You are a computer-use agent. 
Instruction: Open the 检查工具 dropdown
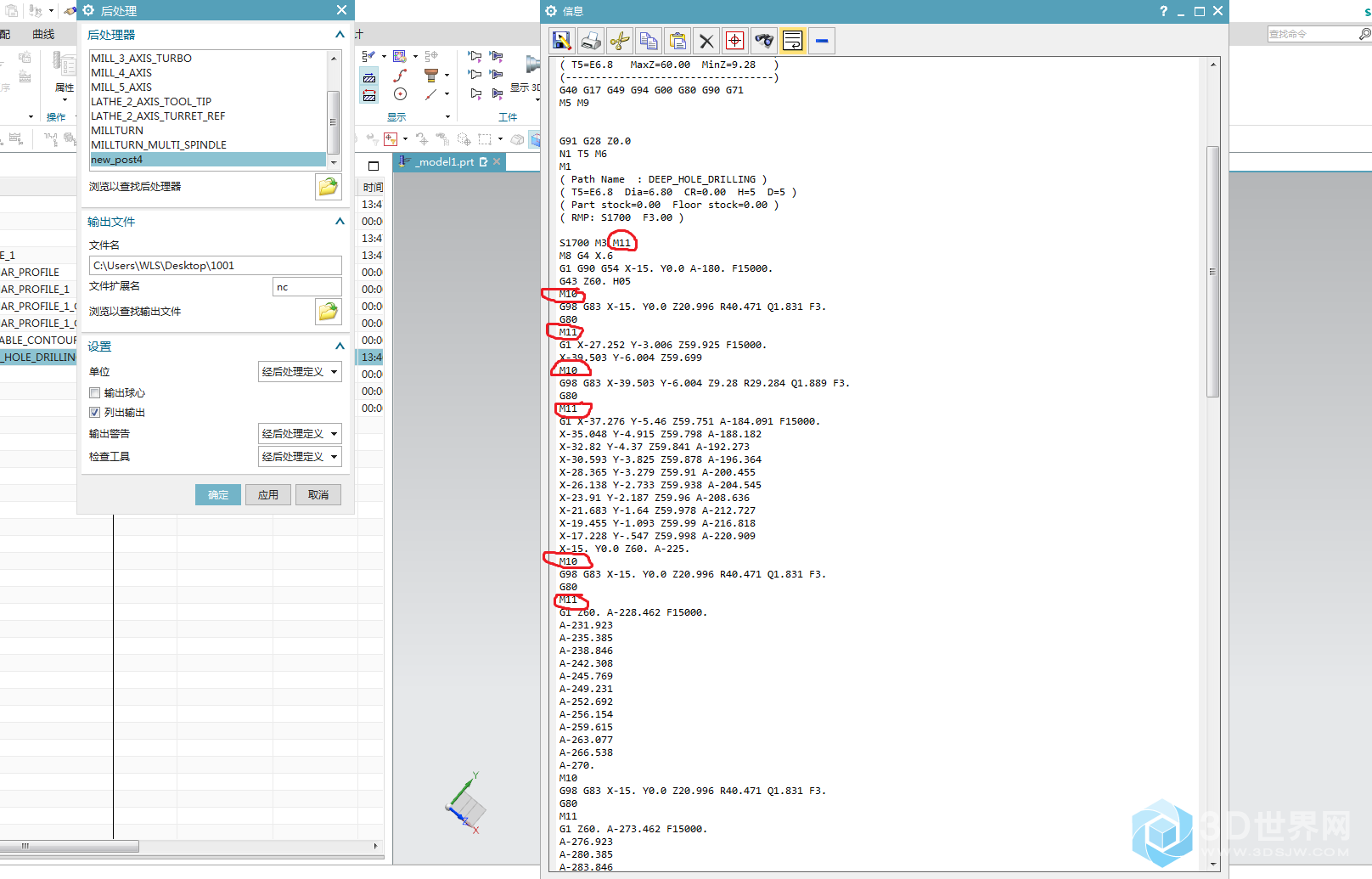click(x=300, y=457)
